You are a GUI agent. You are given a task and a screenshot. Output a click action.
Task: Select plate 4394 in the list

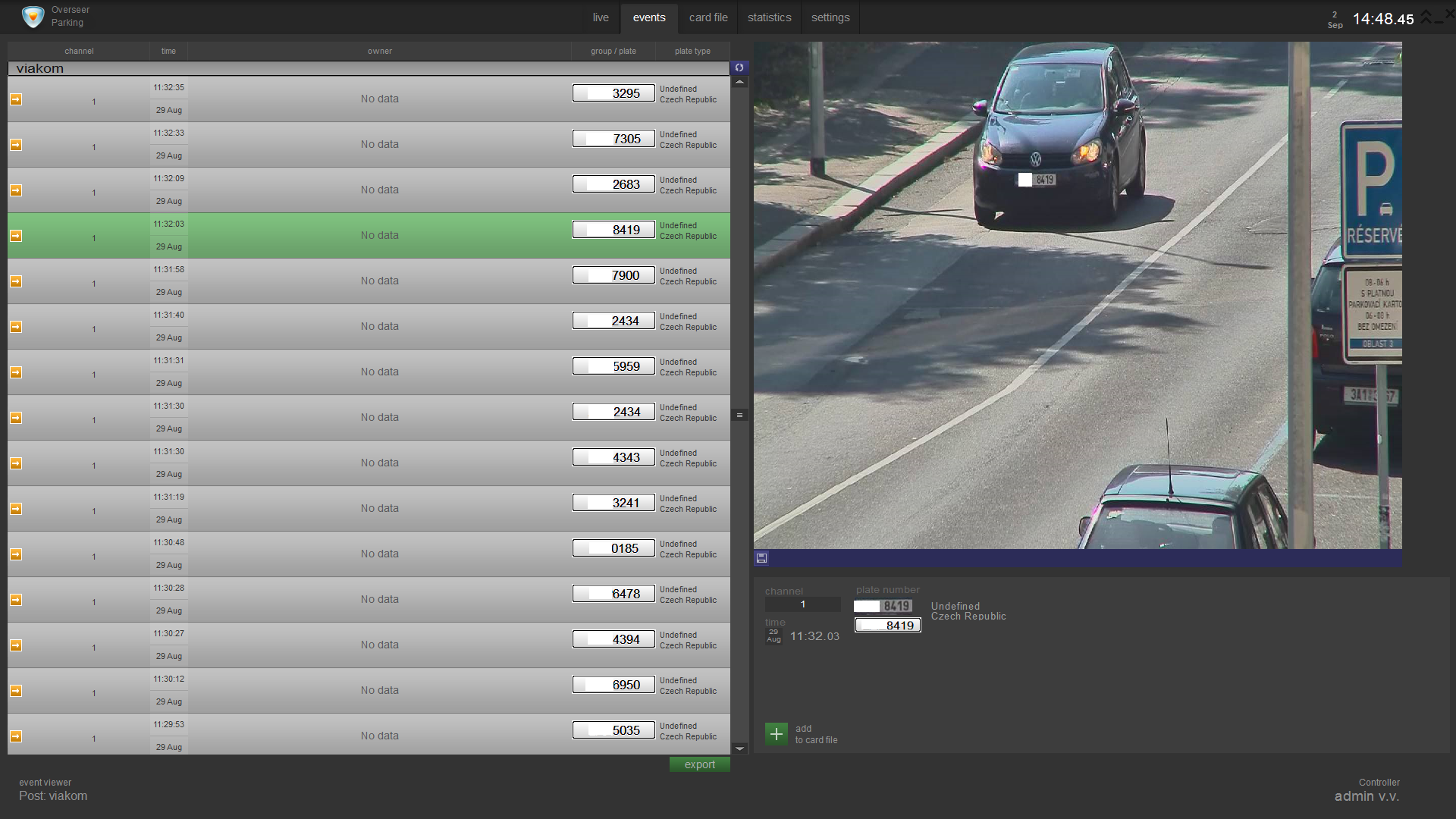click(613, 639)
